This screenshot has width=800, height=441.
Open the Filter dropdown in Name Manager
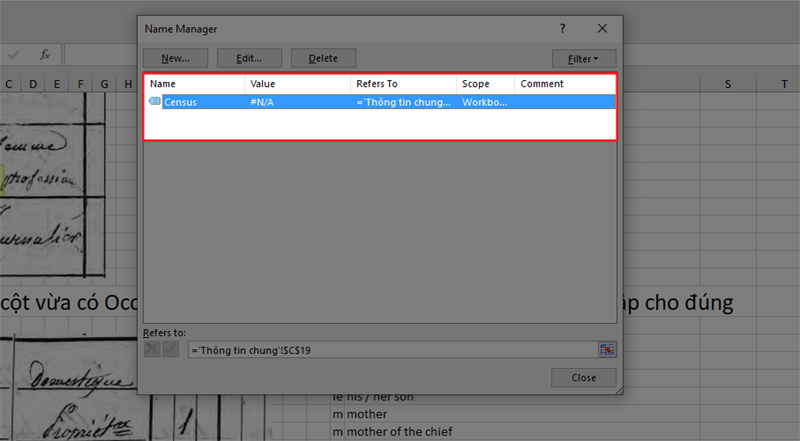point(584,59)
